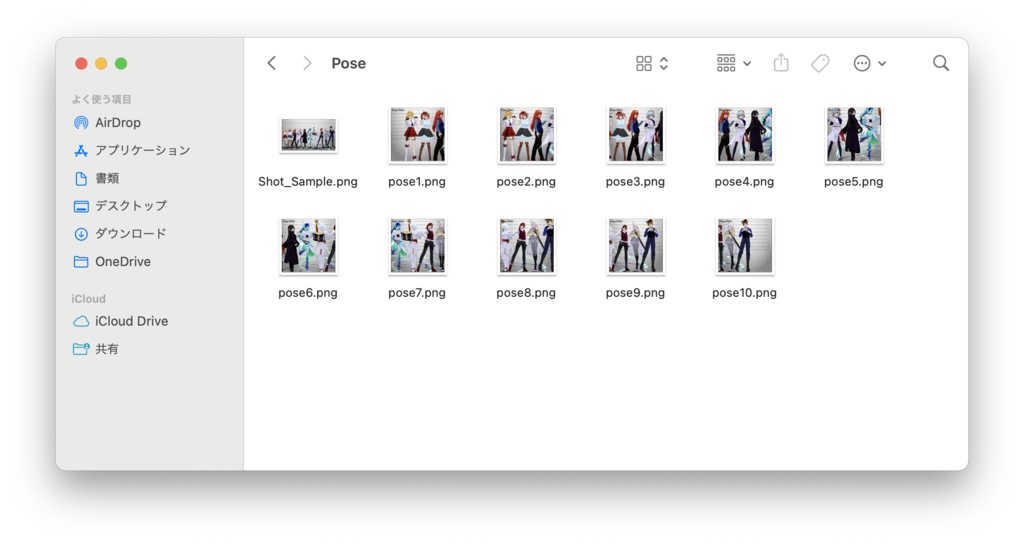Open the search magnifier

[941, 63]
